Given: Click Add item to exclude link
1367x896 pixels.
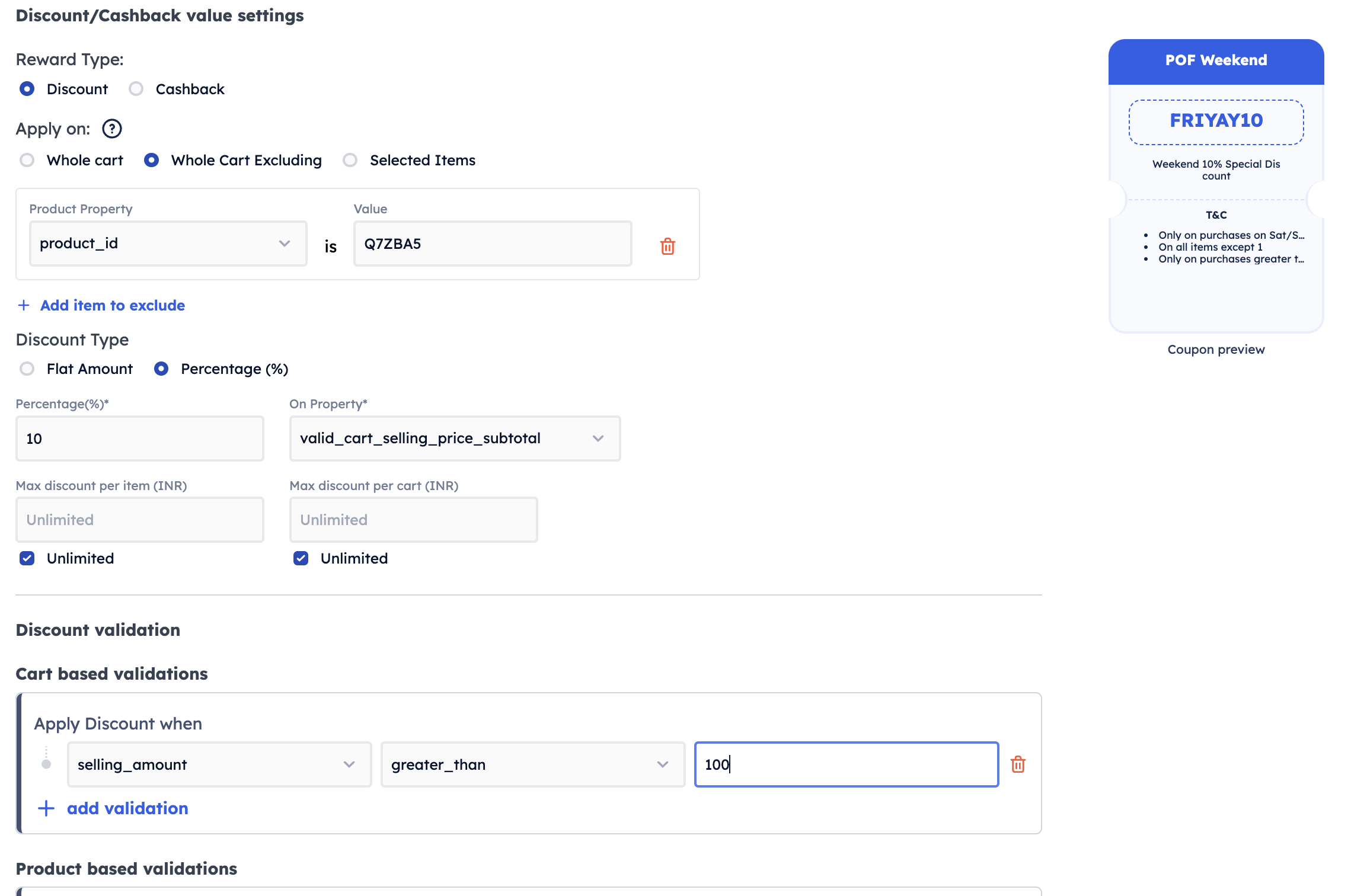Looking at the screenshot, I should [x=113, y=305].
